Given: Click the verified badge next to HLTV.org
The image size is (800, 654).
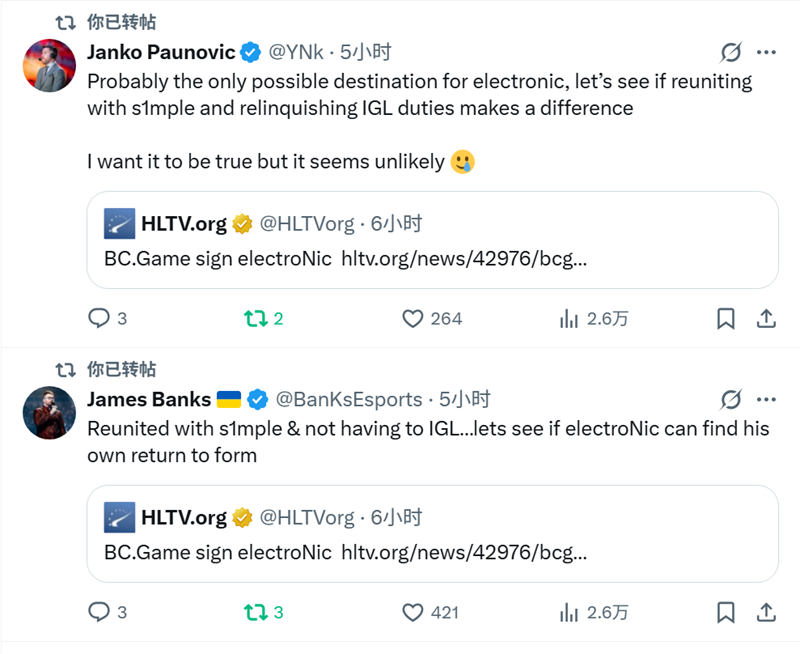Looking at the screenshot, I should (x=239, y=224).
